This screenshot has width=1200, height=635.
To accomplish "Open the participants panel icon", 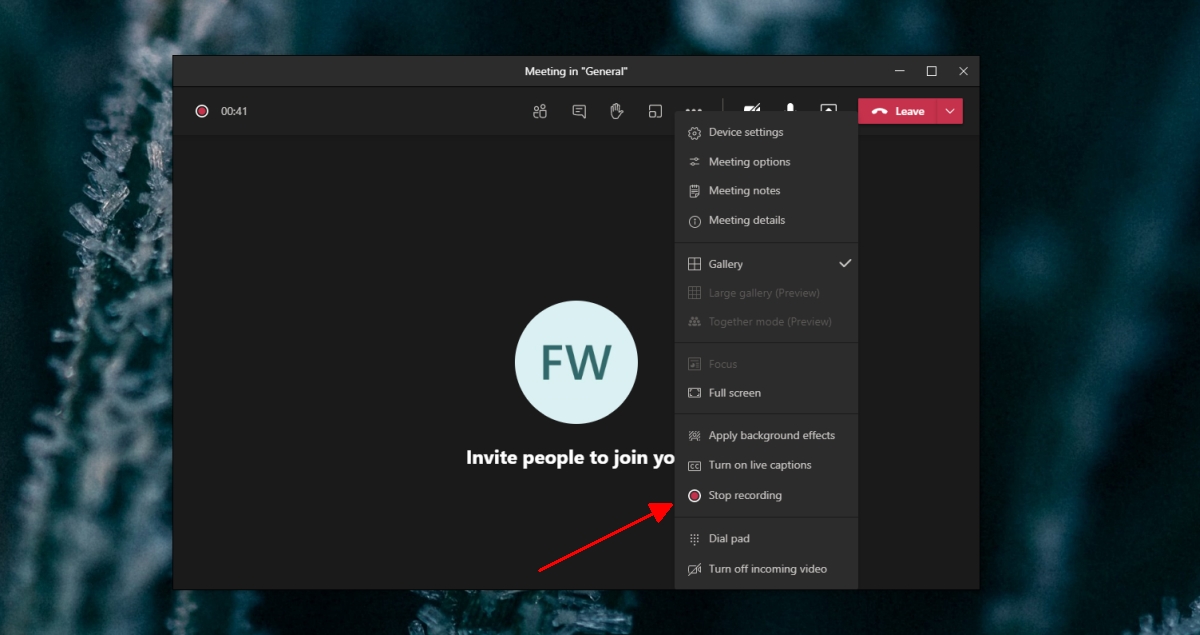I will coord(540,111).
